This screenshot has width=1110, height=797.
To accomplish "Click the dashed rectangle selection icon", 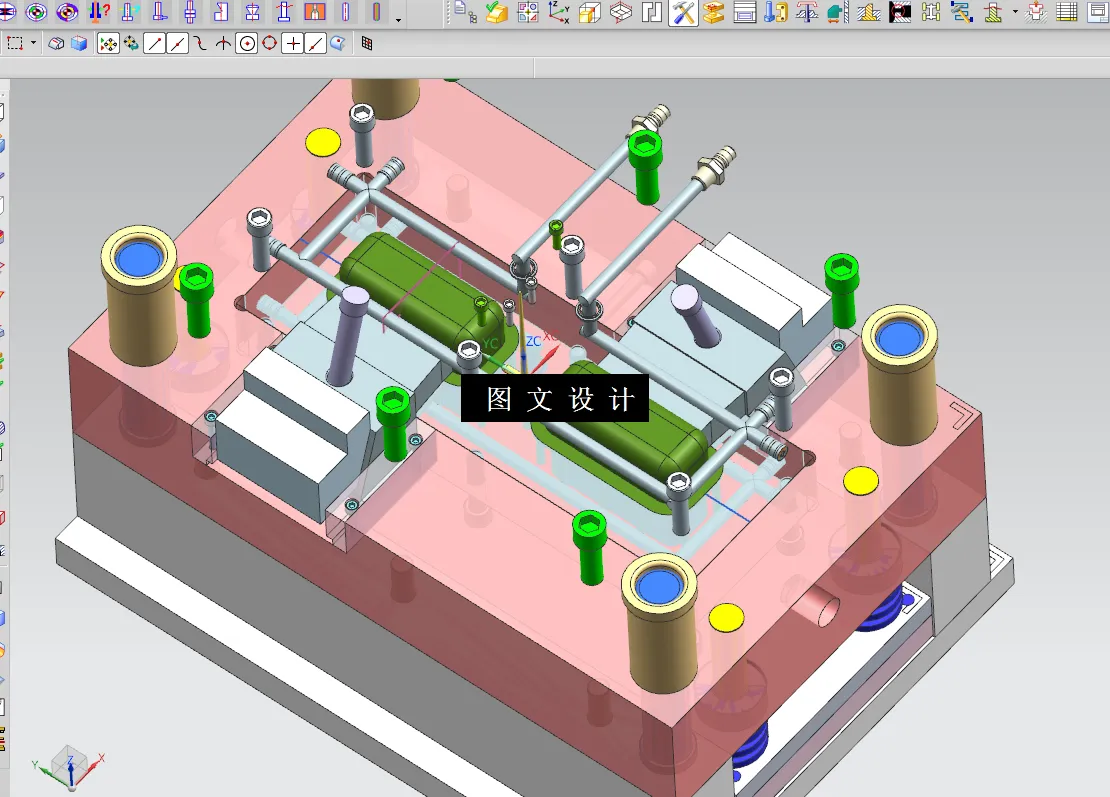I will tap(15, 44).
